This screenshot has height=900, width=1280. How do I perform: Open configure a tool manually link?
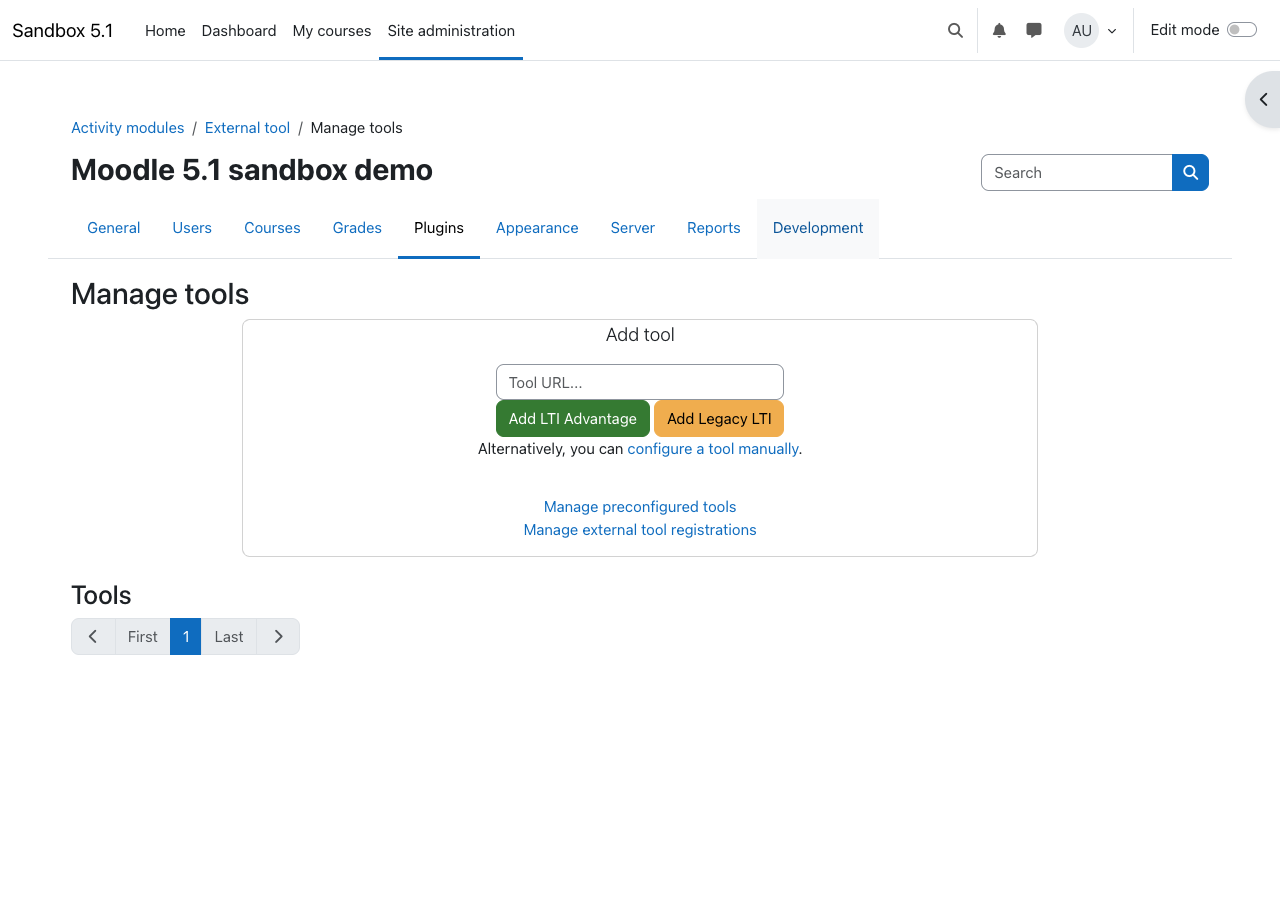pos(712,449)
